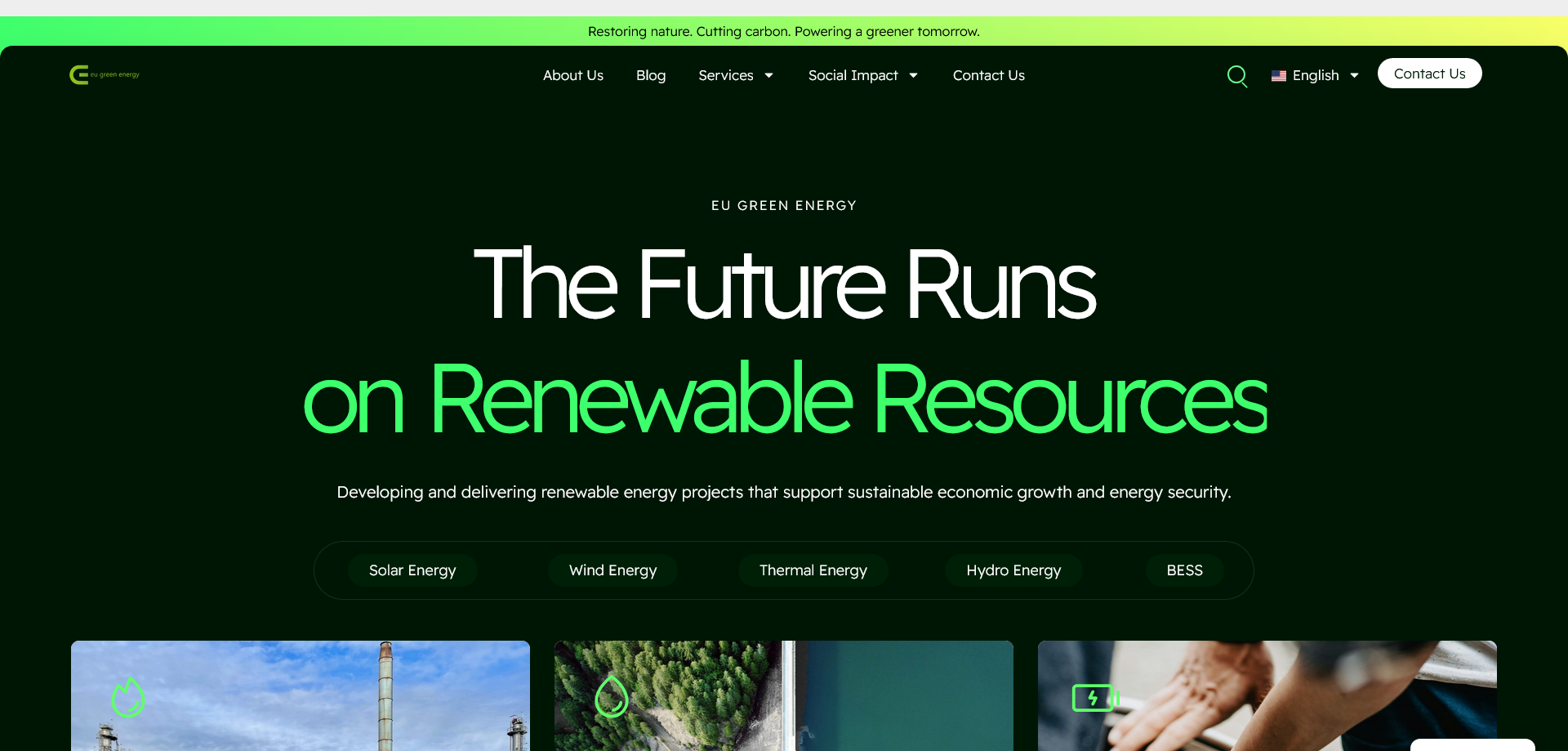Click the EU Green Energy logo
This screenshot has height=751, width=1568.
click(x=104, y=75)
